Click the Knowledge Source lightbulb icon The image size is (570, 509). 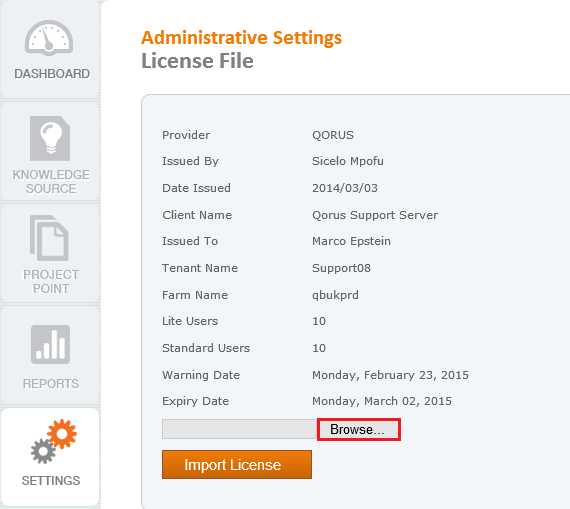pos(50,139)
